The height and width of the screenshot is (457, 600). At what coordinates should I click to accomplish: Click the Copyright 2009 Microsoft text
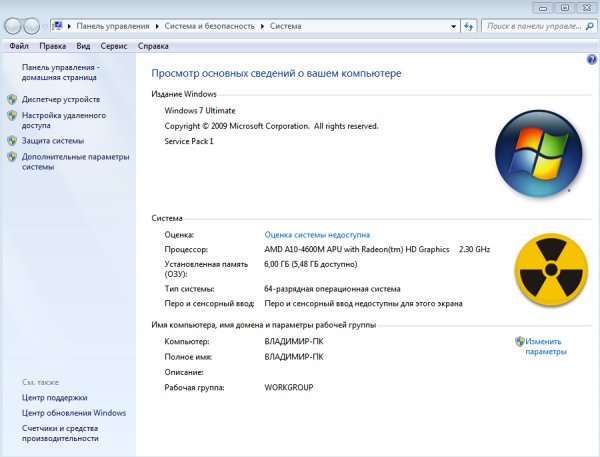point(271,126)
